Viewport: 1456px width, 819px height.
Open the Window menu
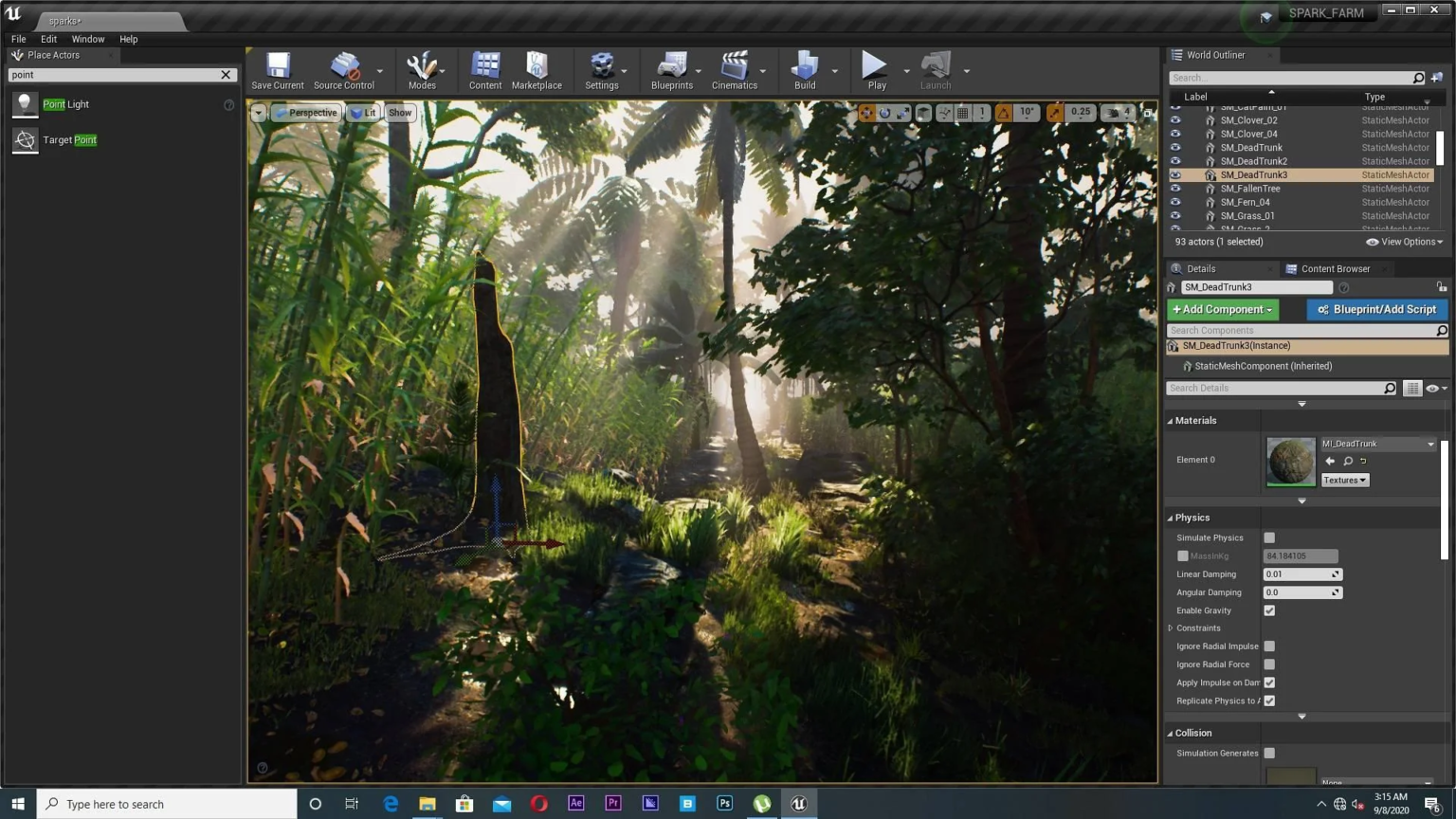pos(88,39)
